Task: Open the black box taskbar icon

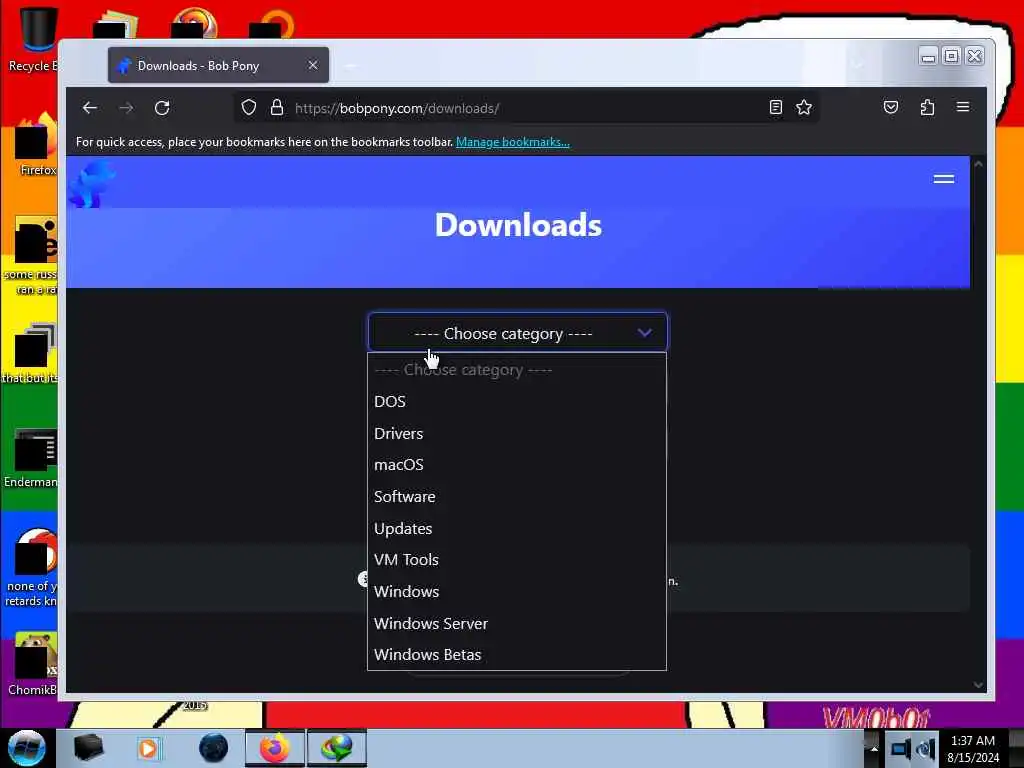Action: point(88,748)
